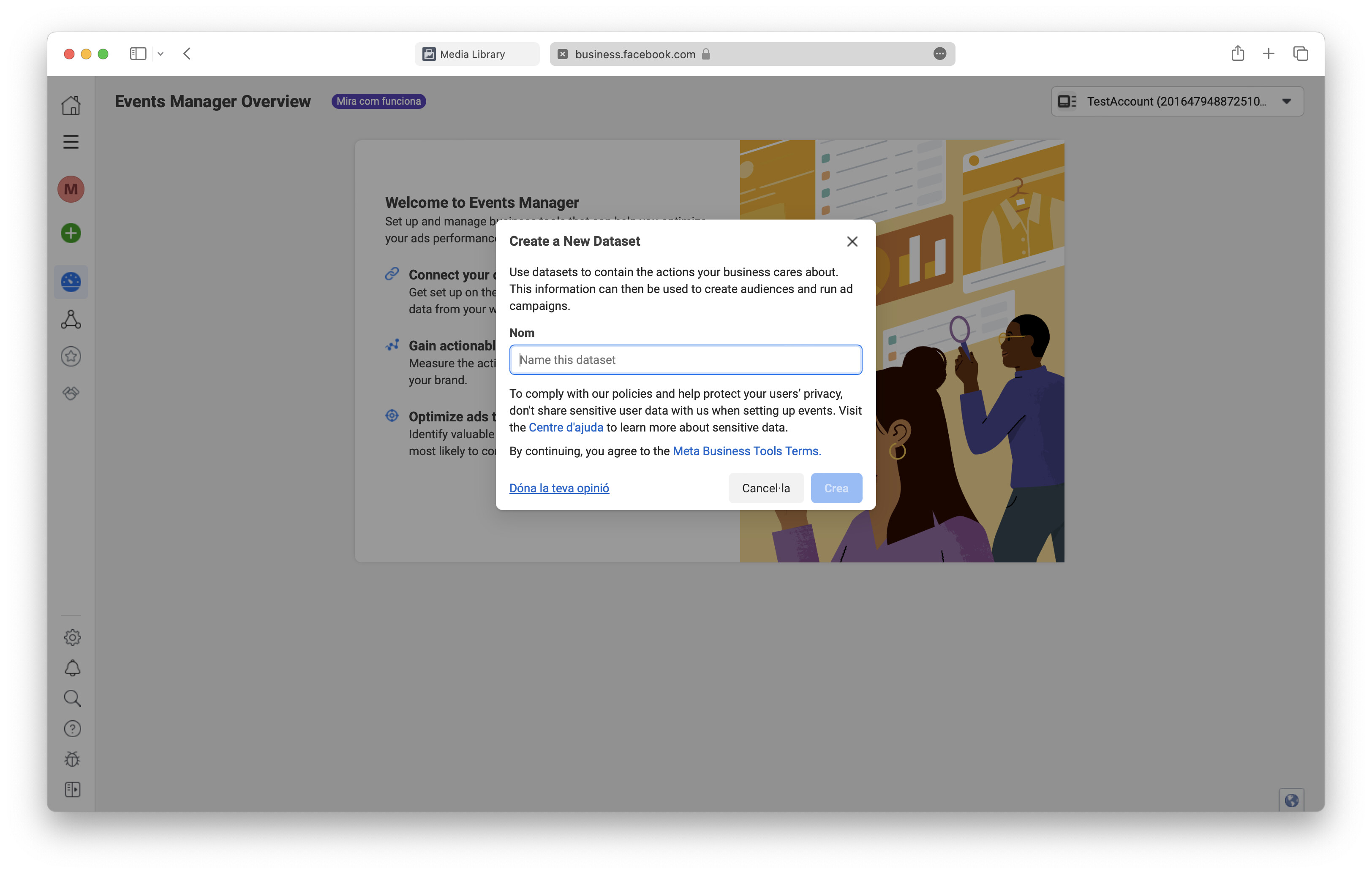Focus the Name this dataset field

pos(685,360)
